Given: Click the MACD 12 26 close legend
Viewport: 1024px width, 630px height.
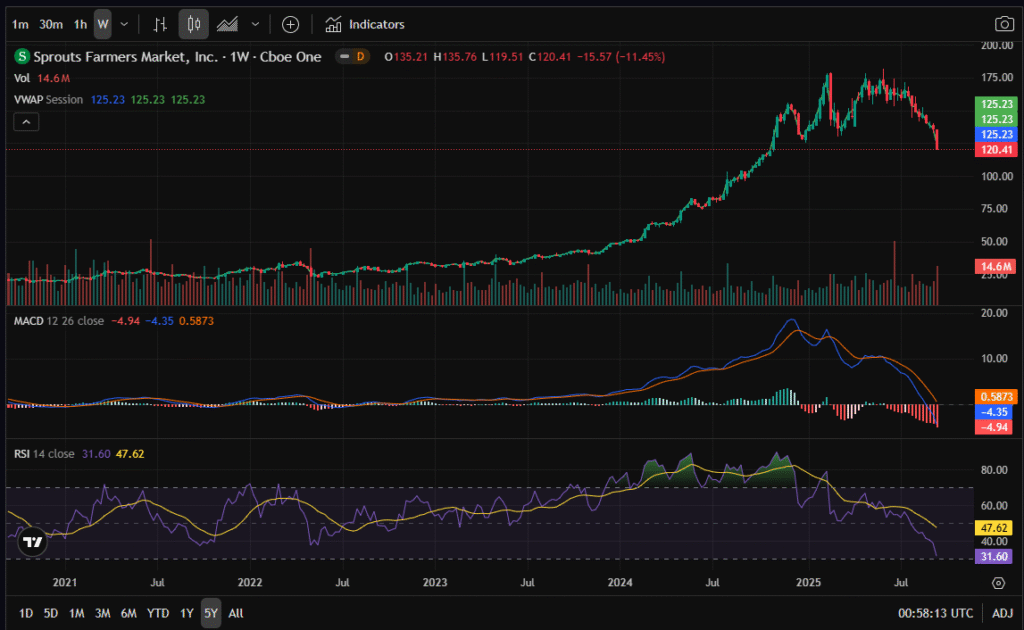Looking at the screenshot, I should tap(57, 321).
